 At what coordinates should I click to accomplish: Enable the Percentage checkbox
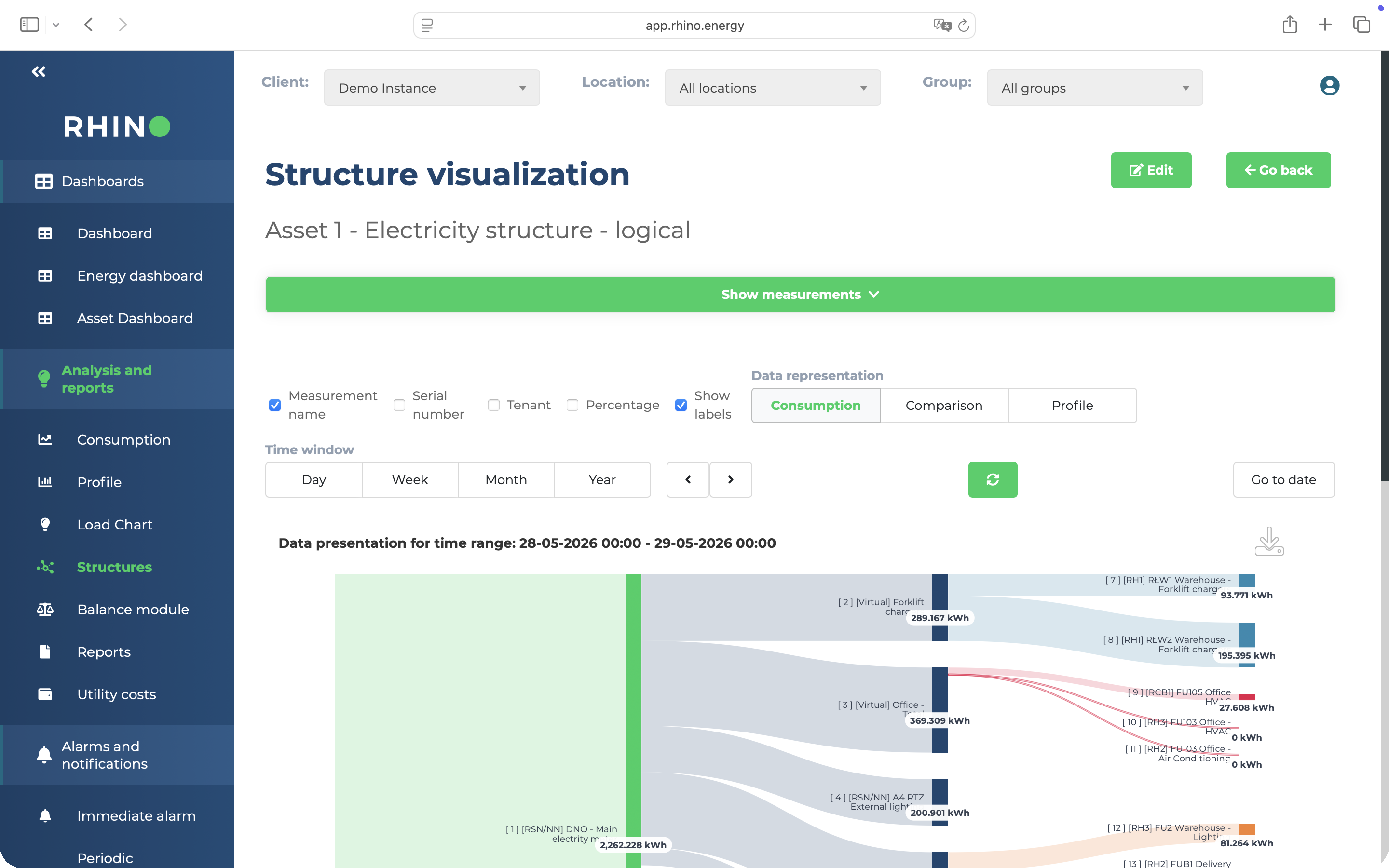coord(572,405)
